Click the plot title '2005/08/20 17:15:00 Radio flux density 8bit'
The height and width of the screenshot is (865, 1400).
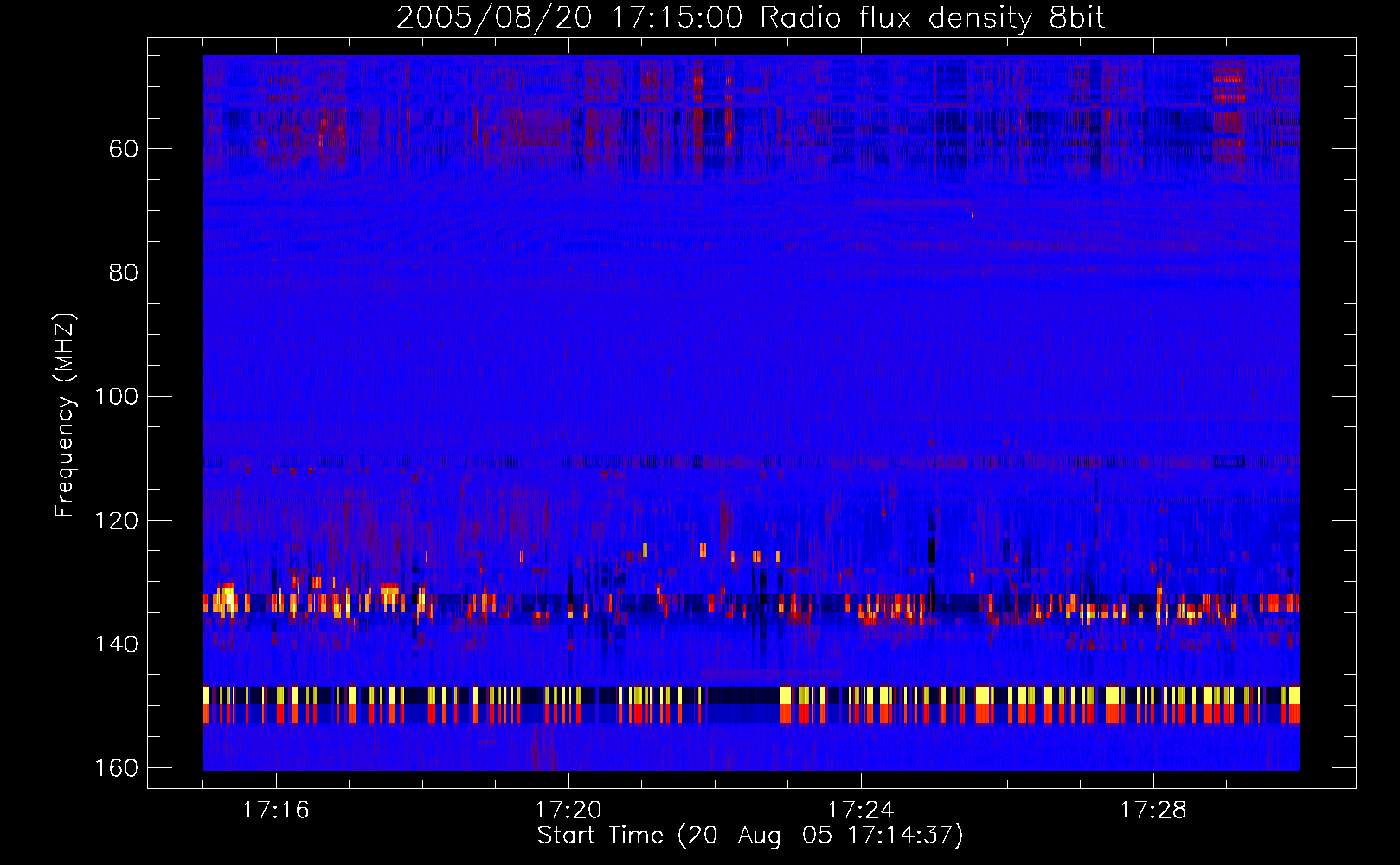(x=750, y=18)
